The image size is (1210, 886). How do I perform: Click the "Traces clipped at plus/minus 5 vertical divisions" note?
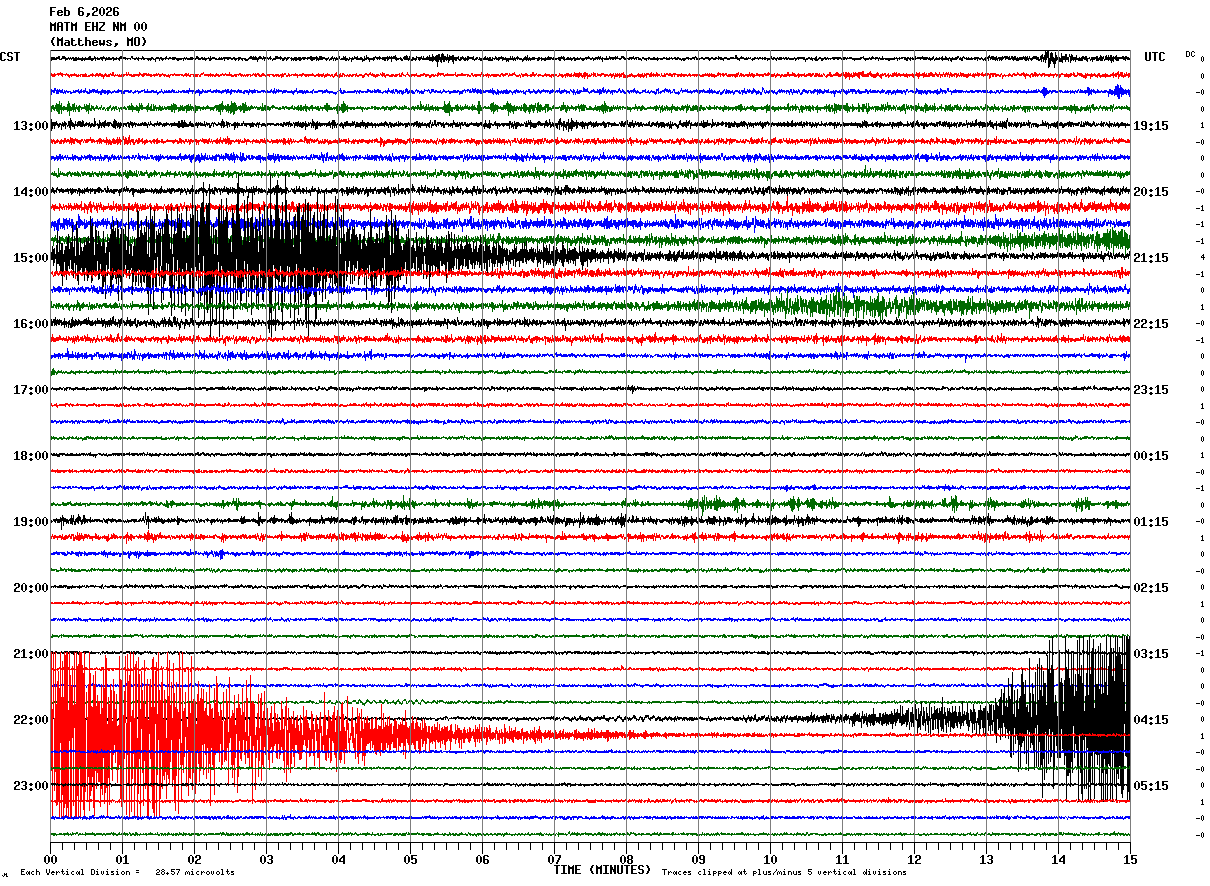[x=784, y=873]
